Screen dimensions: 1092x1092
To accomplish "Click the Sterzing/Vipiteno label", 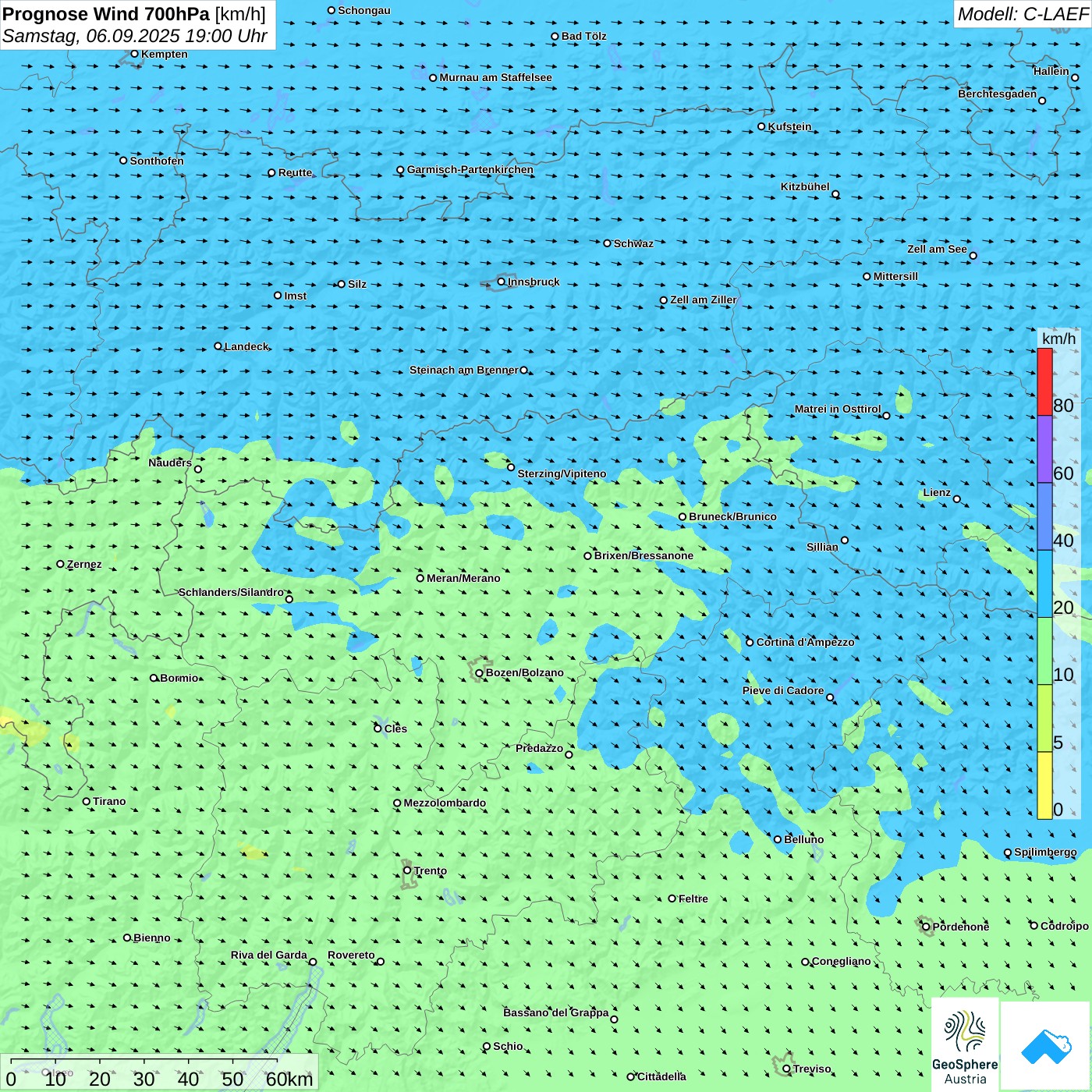I will pyautogui.click(x=562, y=473).
